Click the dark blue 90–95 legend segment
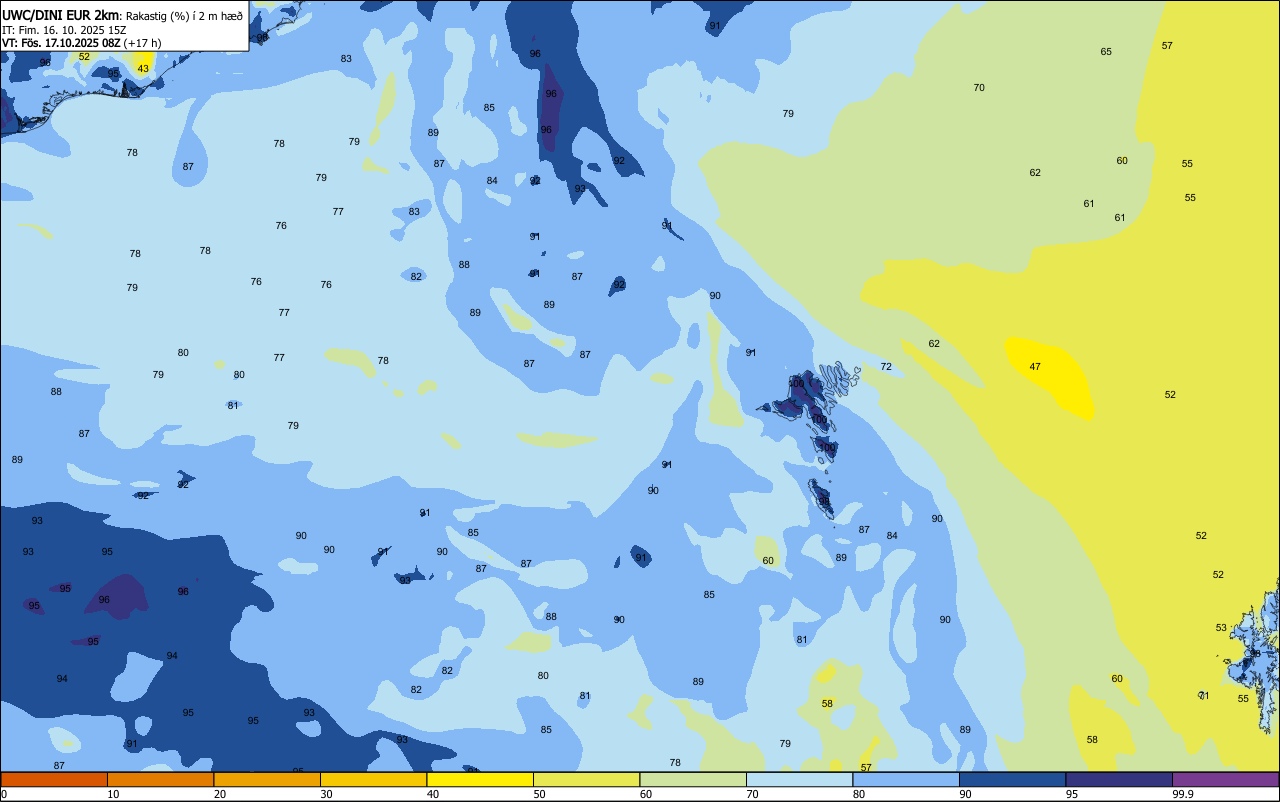Screen dimensions: 1280x802 click(x=1012, y=779)
